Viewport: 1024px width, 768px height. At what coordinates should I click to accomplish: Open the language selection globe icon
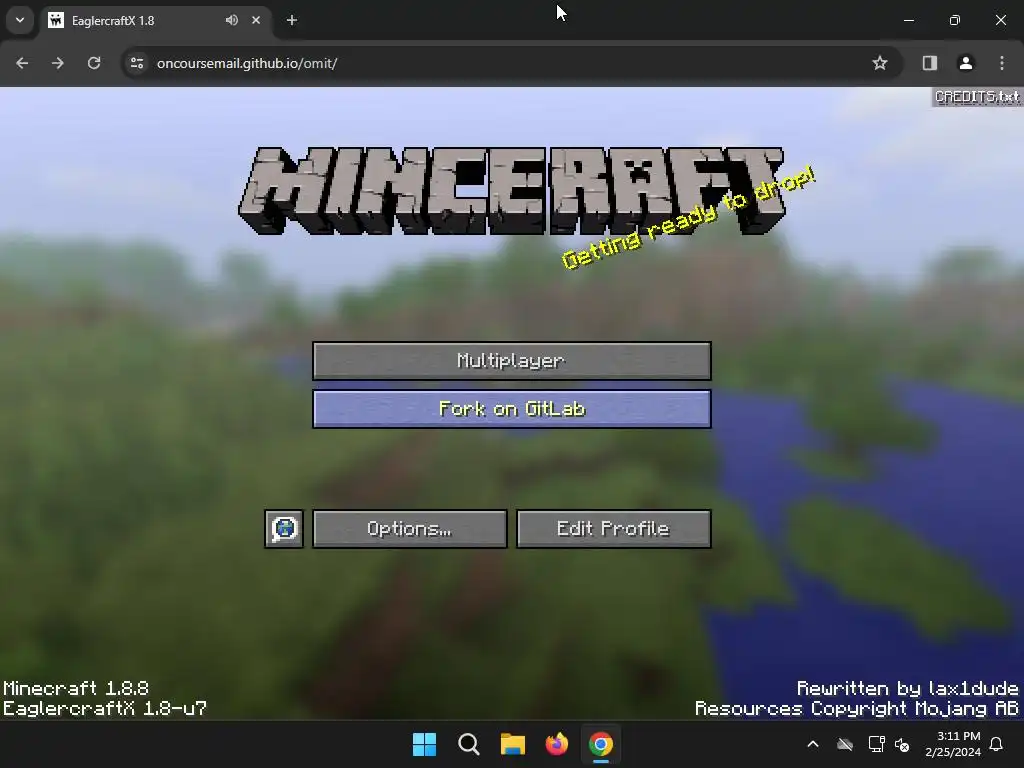(x=284, y=529)
